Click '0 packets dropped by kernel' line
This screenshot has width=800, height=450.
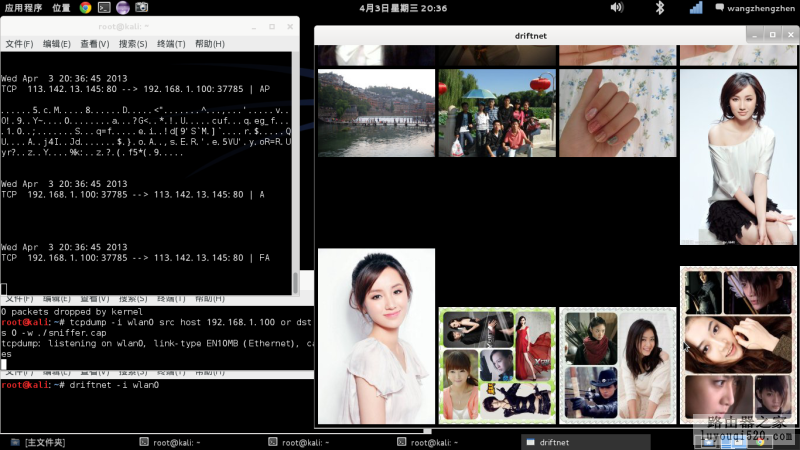[x=72, y=312]
